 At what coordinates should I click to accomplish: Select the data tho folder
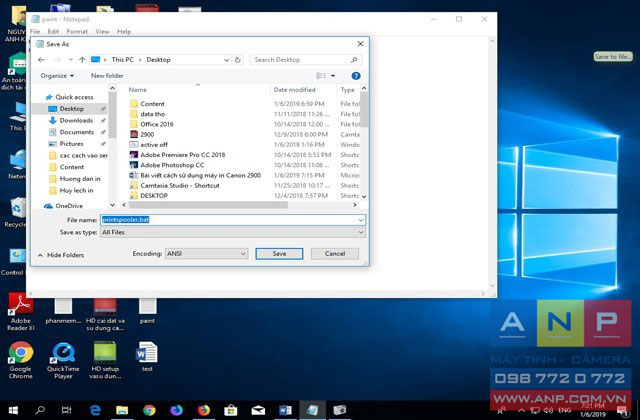(x=153, y=114)
